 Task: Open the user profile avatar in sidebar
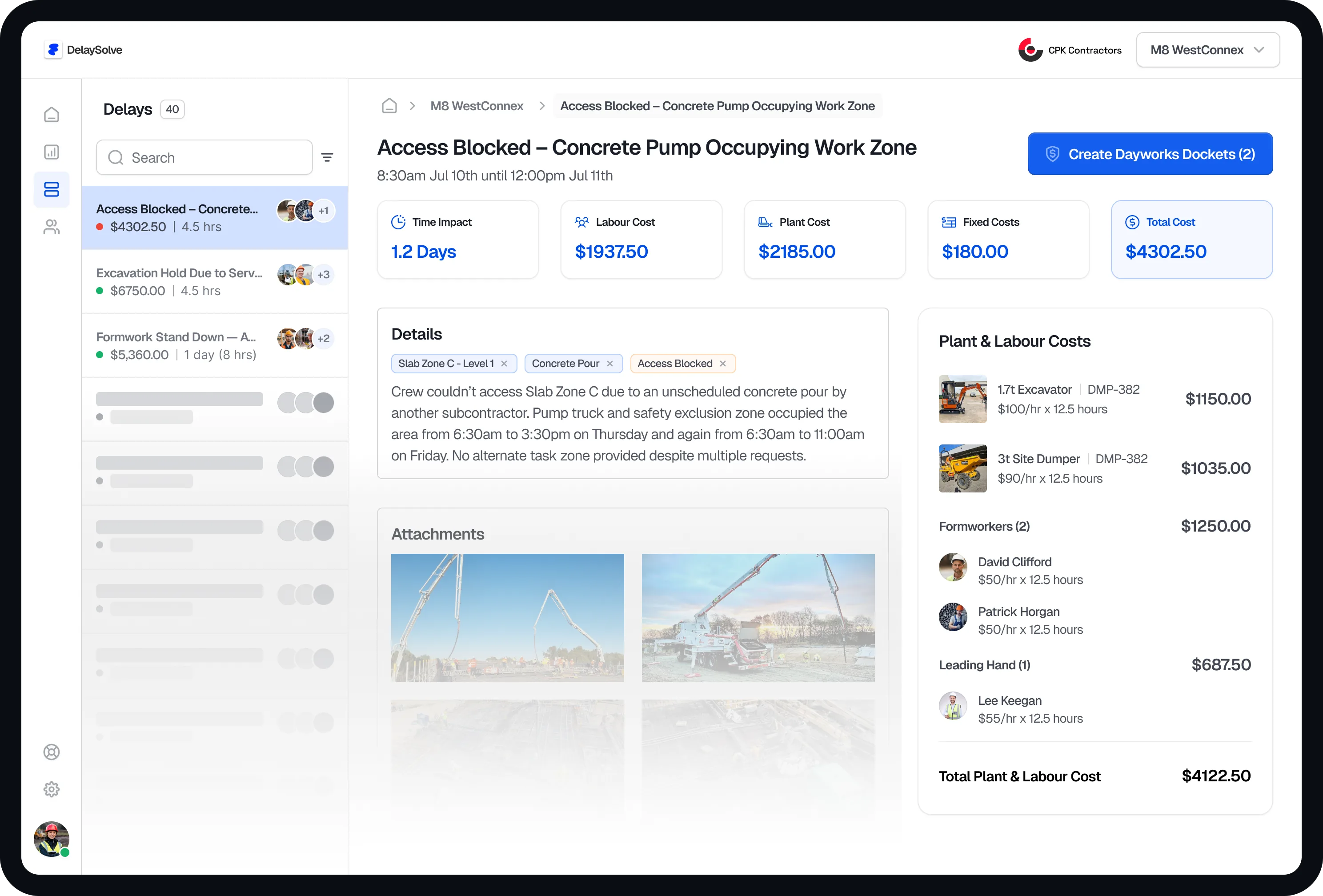point(51,839)
